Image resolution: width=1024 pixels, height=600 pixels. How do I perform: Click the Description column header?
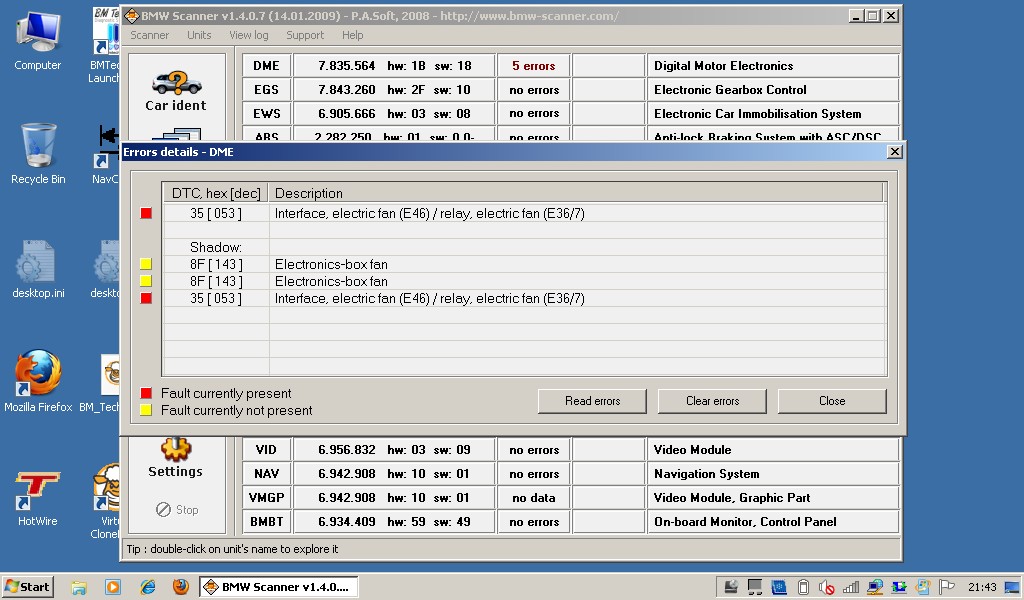[575, 193]
